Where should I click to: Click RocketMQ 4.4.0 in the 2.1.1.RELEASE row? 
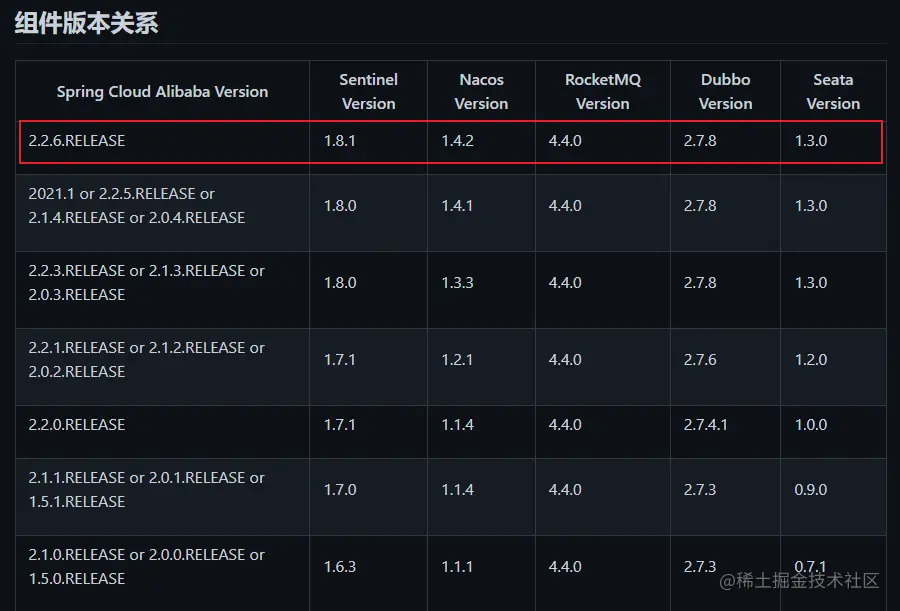[x=565, y=489]
